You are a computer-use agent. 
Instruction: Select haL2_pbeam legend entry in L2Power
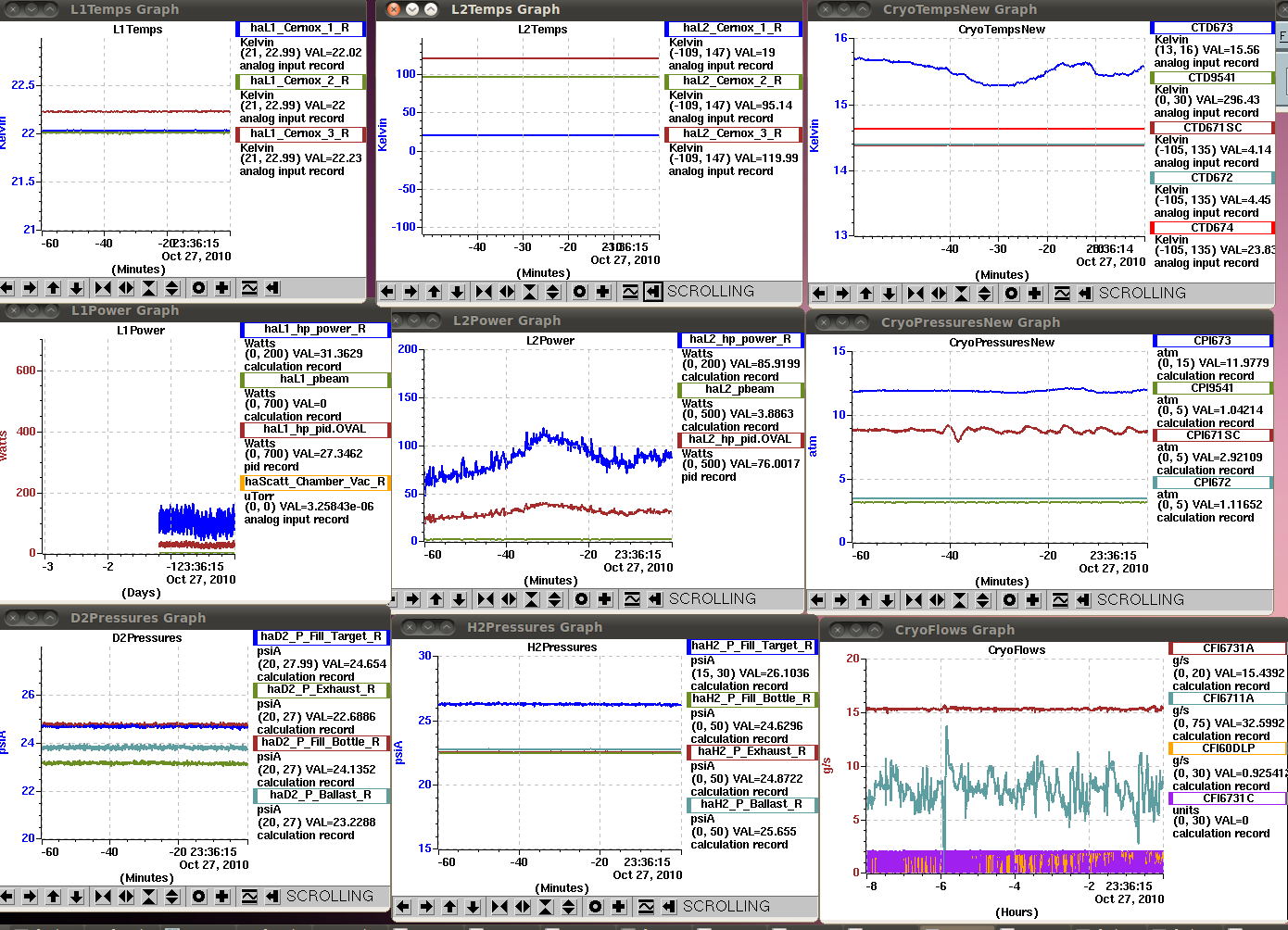(740, 390)
